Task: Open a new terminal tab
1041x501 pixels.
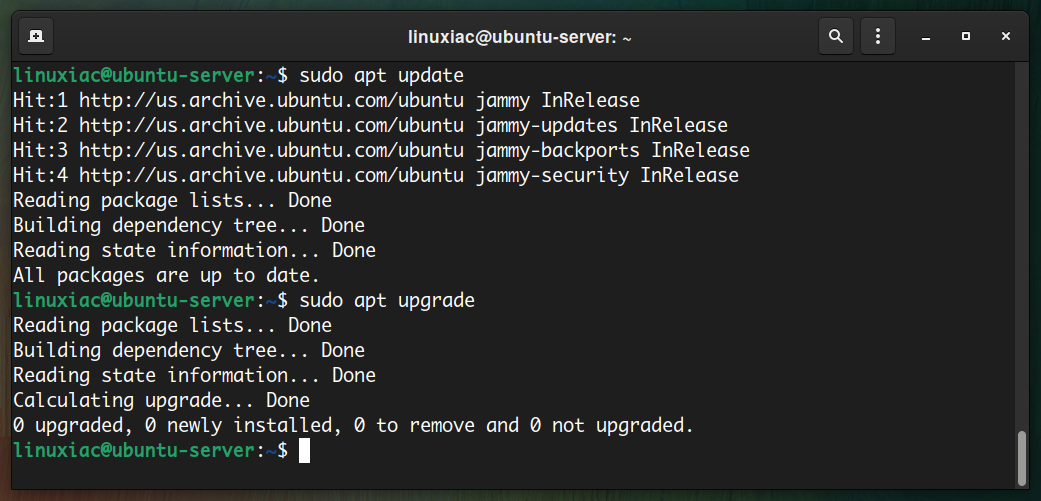Action: [36, 36]
